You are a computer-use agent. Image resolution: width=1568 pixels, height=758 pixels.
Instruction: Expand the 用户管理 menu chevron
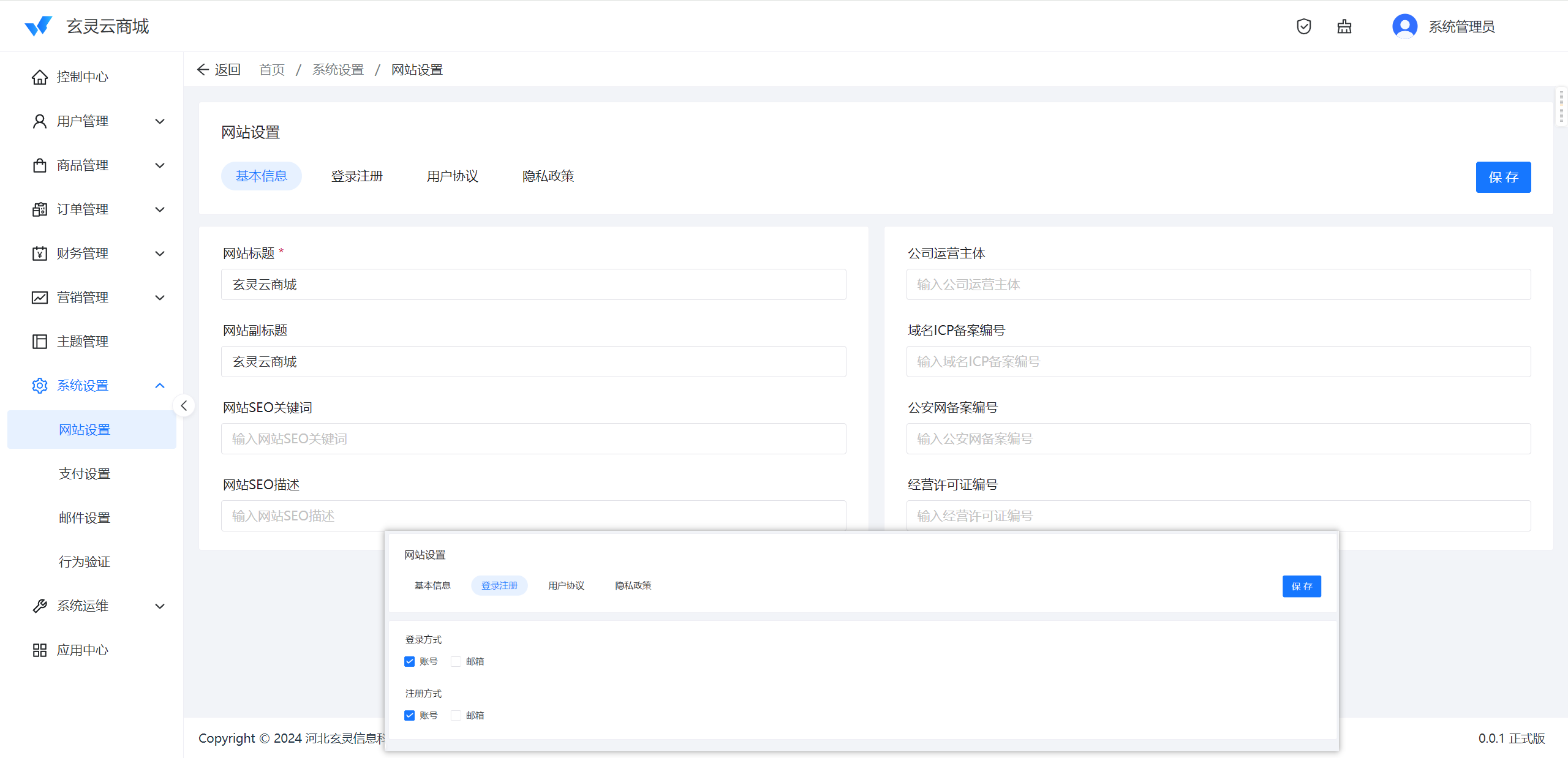click(160, 121)
